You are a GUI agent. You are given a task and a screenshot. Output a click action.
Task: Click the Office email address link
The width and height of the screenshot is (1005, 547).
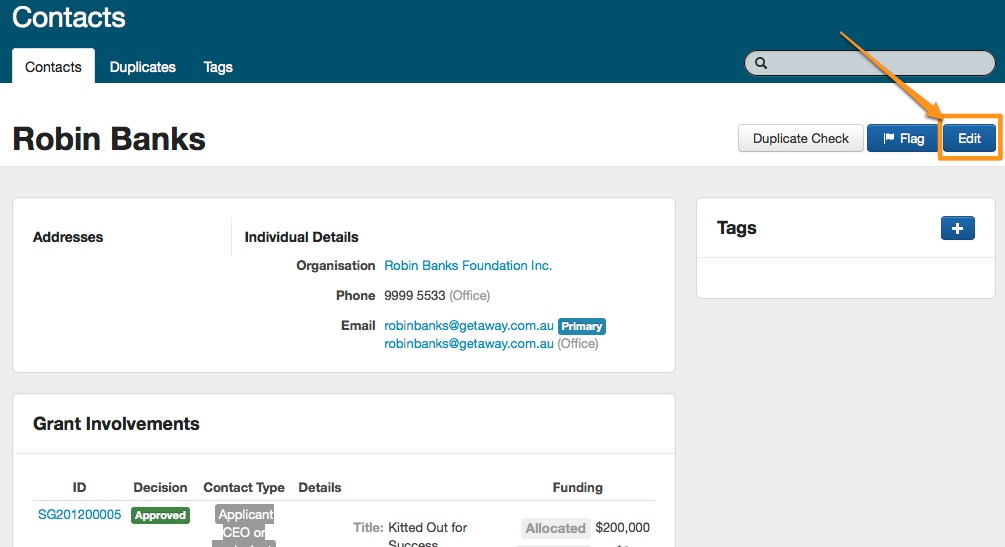tap(468, 344)
